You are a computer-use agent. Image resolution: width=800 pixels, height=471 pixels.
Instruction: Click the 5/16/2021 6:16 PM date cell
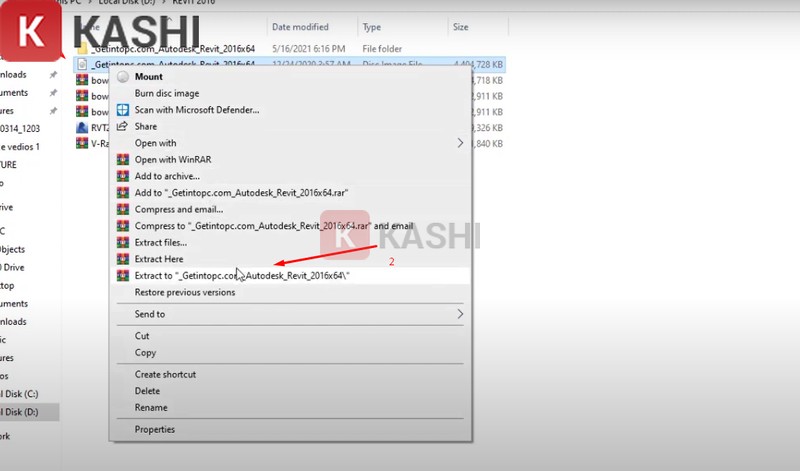(x=309, y=49)
